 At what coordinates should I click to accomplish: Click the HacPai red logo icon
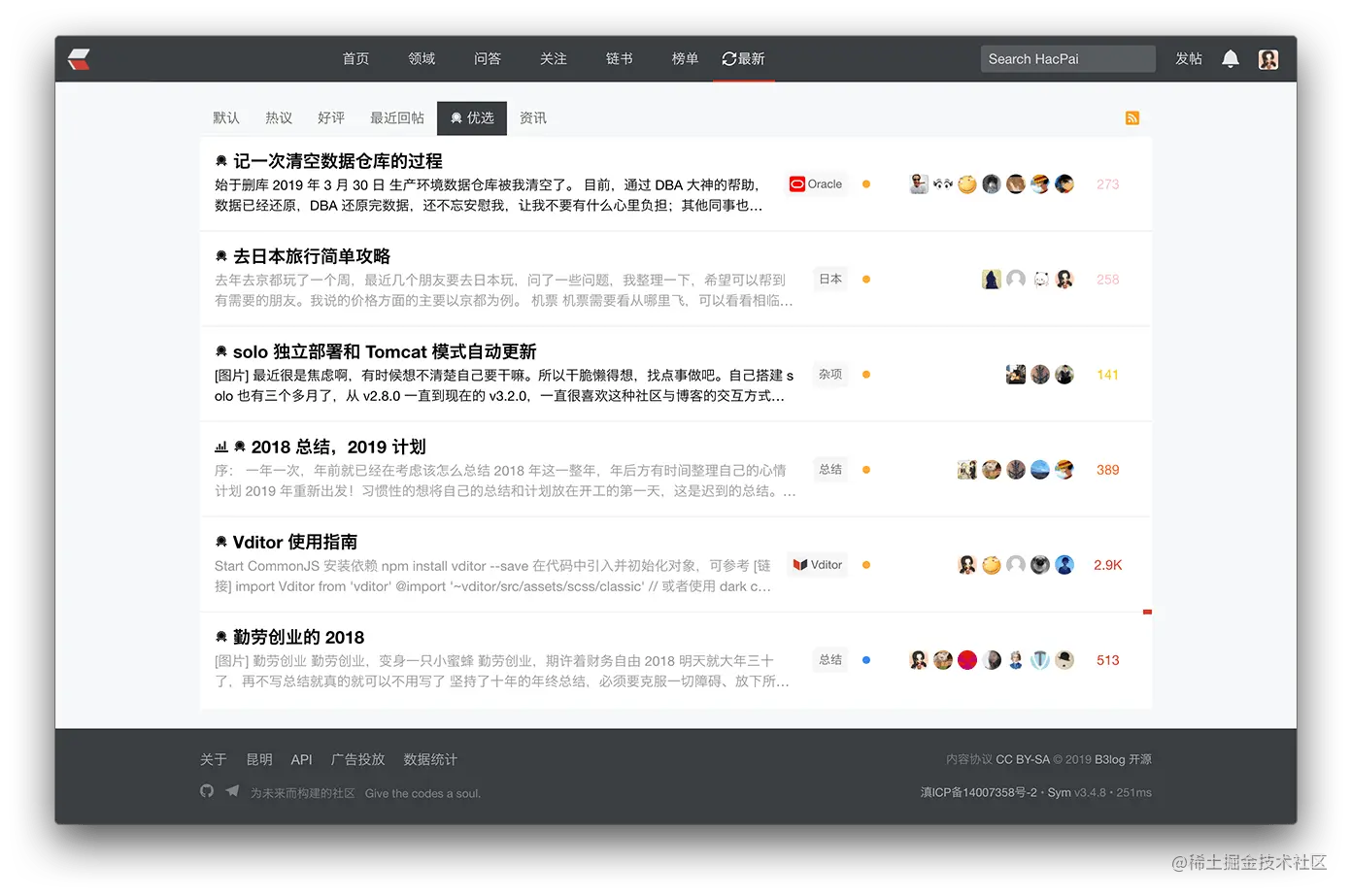[80, 59]
